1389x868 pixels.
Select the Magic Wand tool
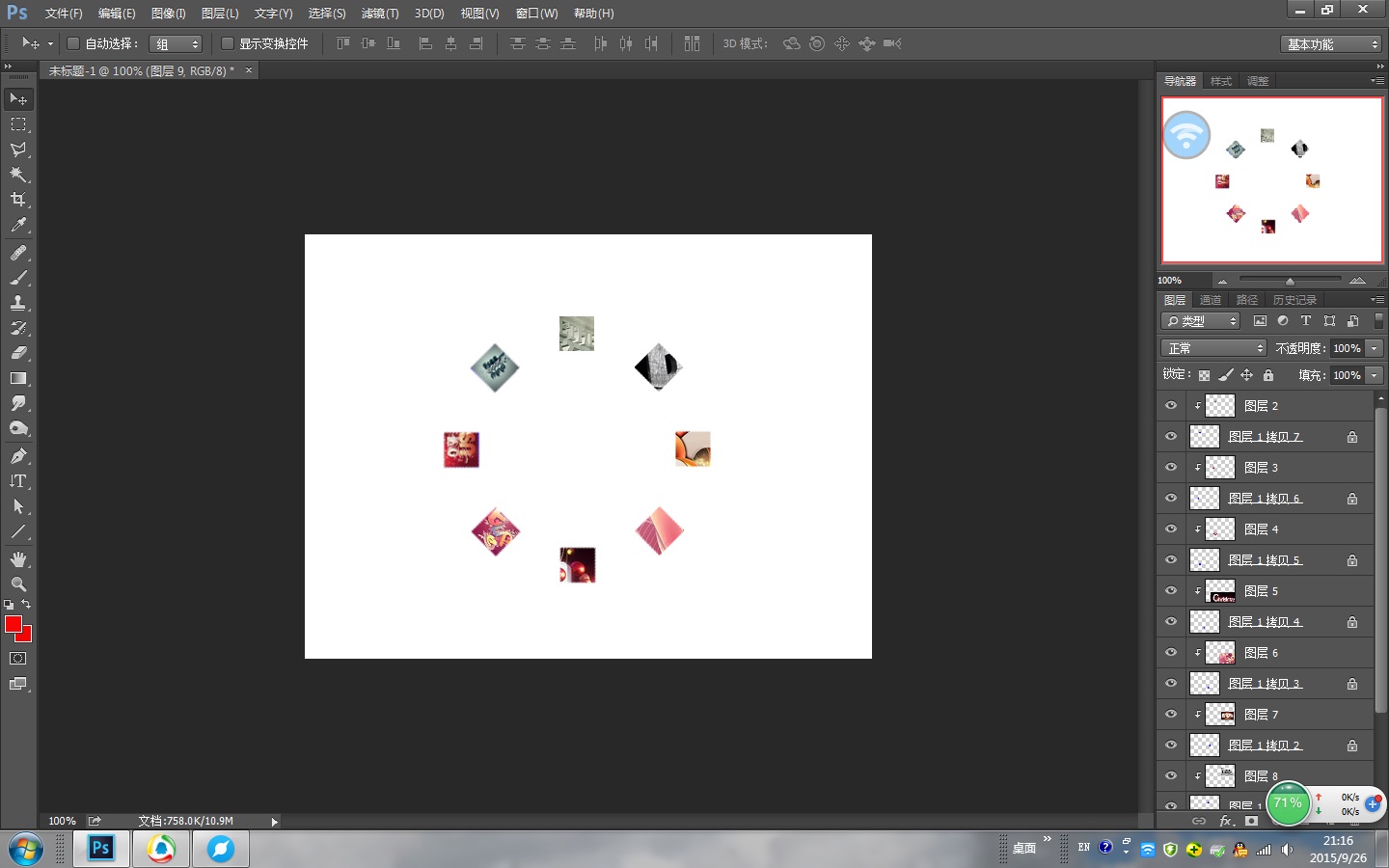(18, 175)
